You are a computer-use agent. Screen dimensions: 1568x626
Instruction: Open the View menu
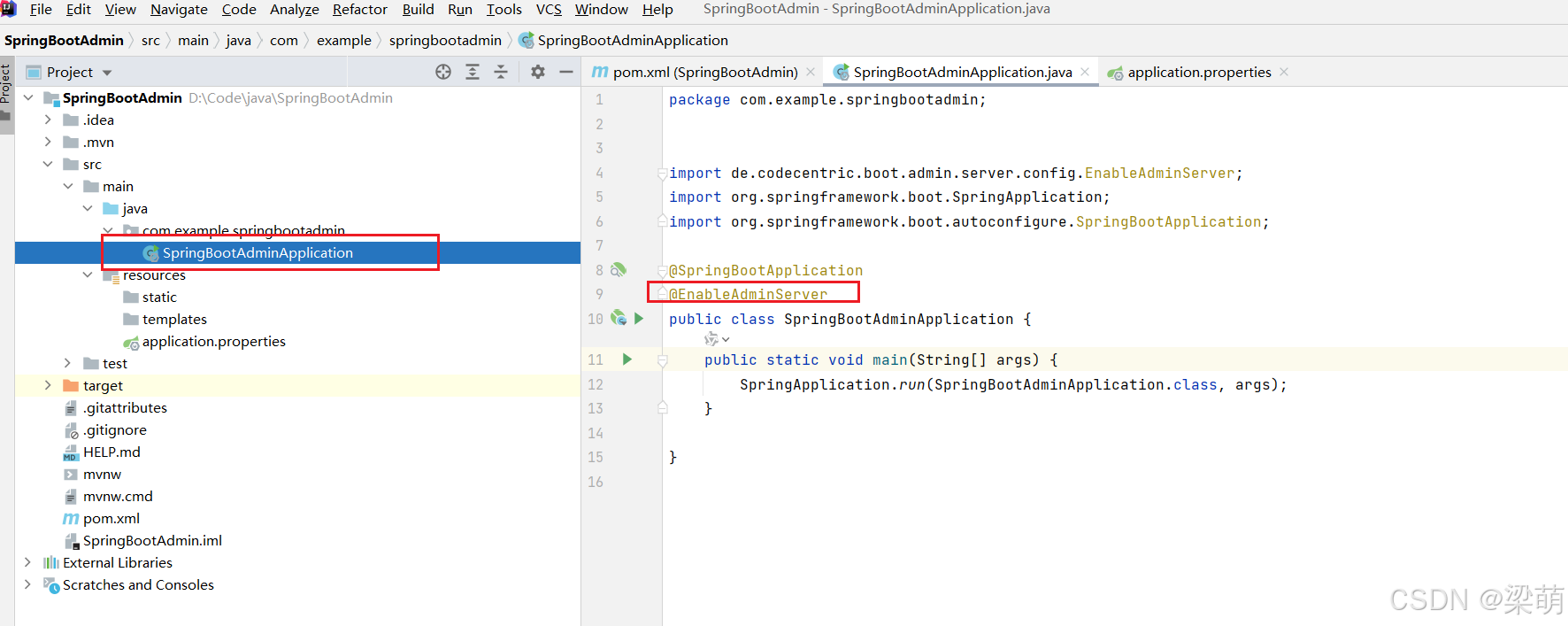[120, 9]
